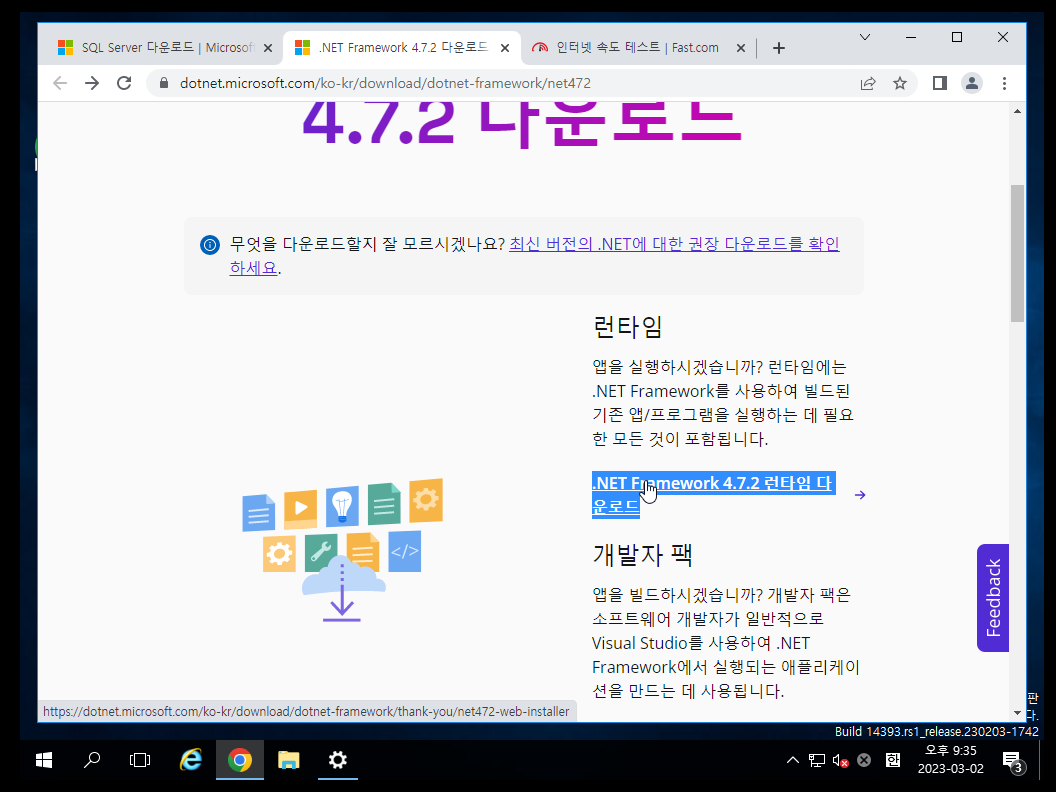The image size is (1056, 792).
Task: Show hidden tray icons chevron
Action: click(x=793, y=760)
